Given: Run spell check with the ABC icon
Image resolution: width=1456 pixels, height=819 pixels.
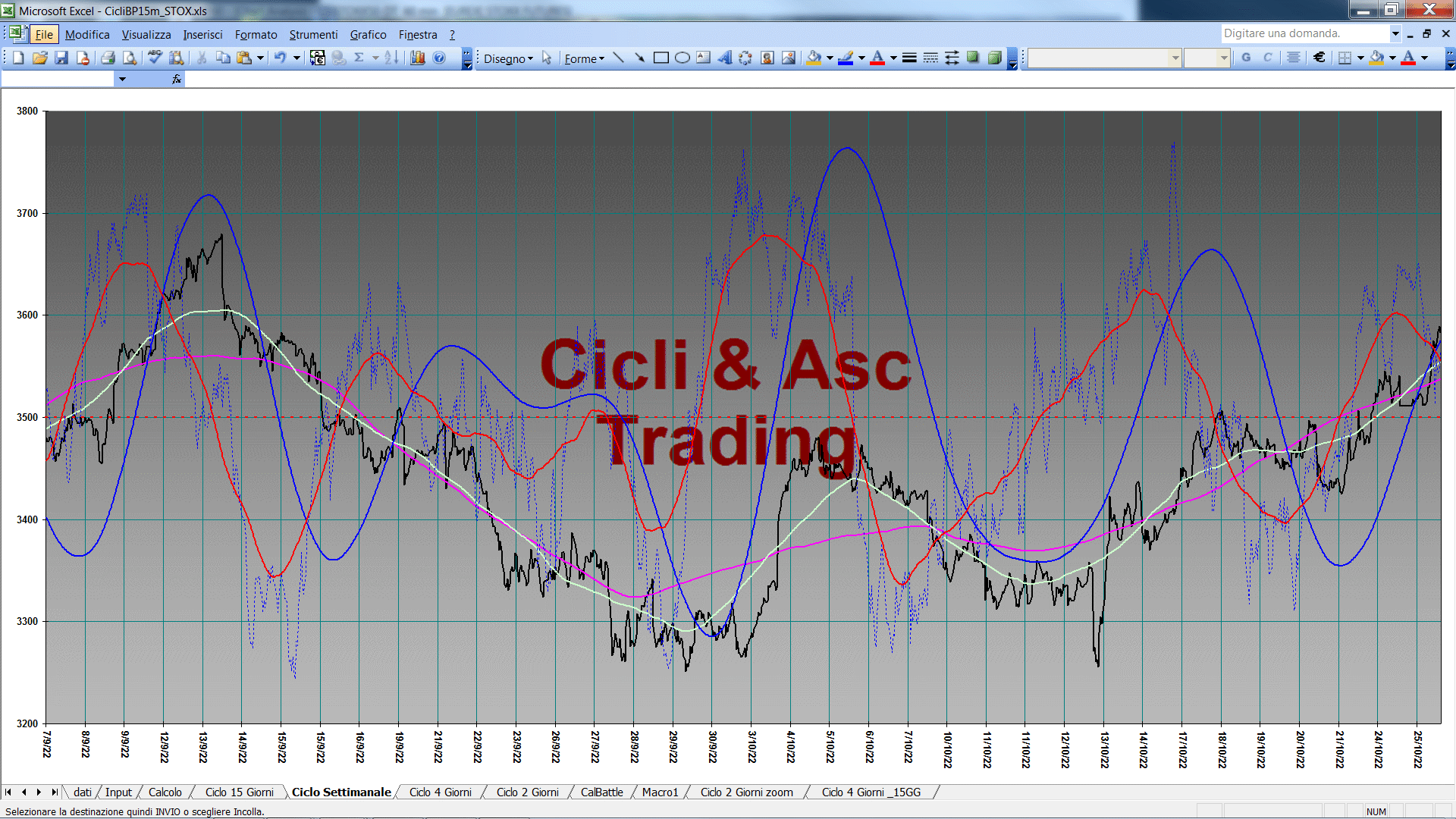Looking at the screenshot, I should click(155, 58).
